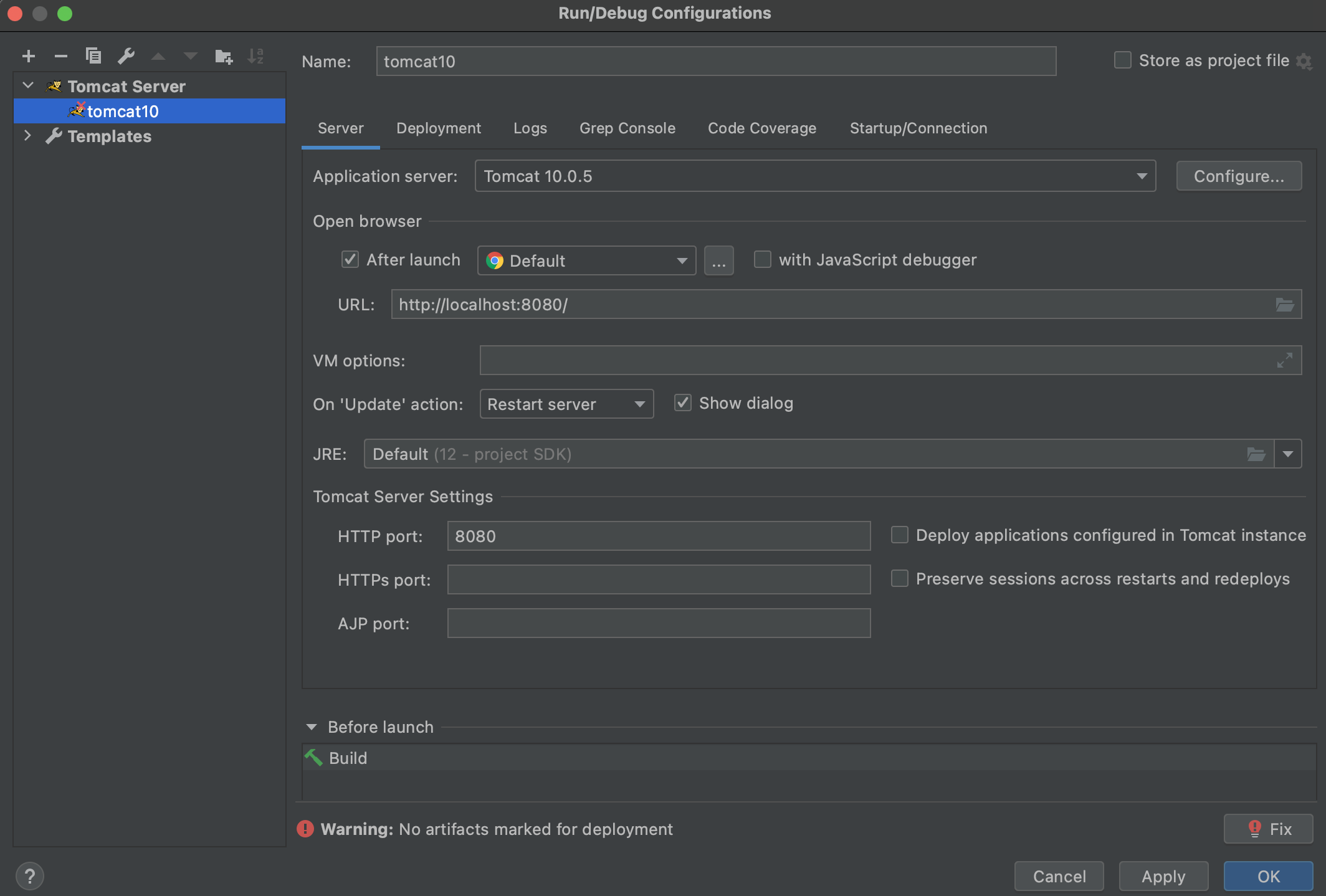Click the HTTP port field showing 8080

tap(659, 536)
